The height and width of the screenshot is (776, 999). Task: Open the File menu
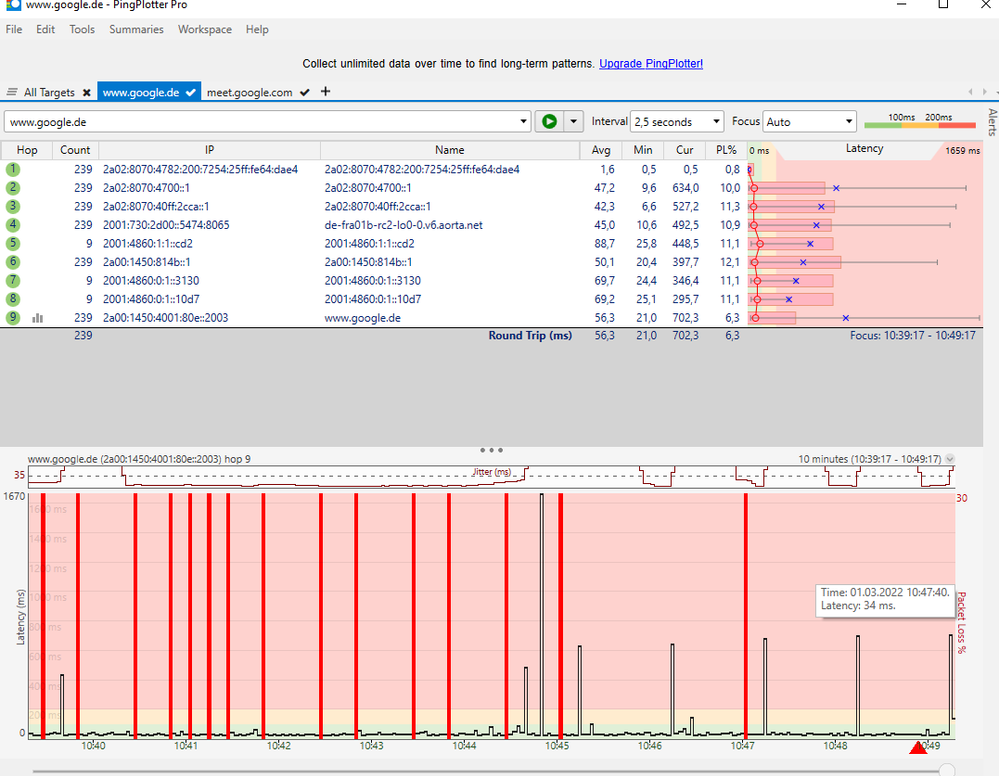point(13,29)
